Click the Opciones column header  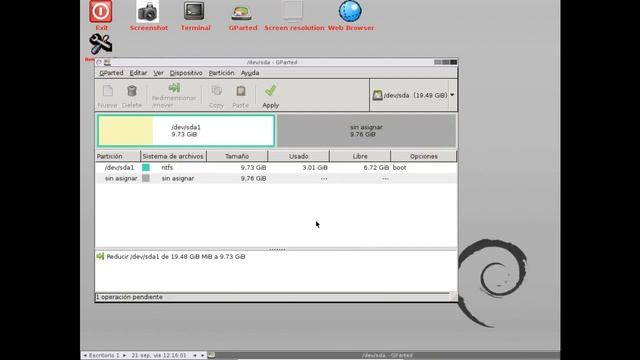pos(424,156)
